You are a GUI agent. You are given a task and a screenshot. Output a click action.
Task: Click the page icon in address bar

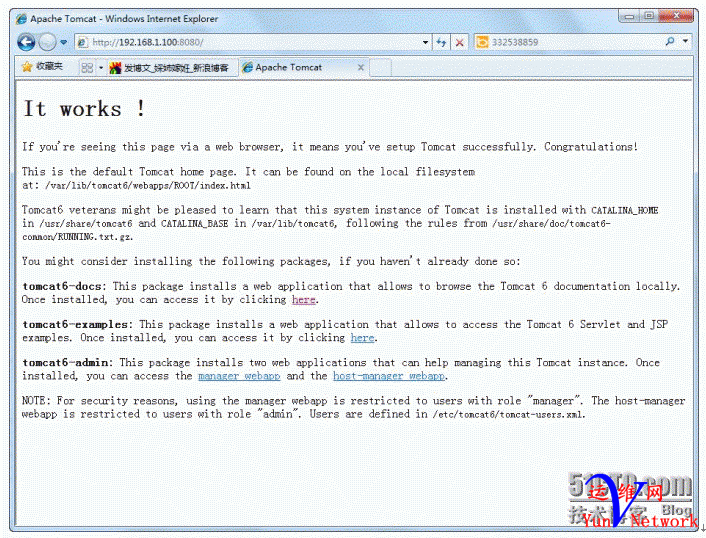82,42
